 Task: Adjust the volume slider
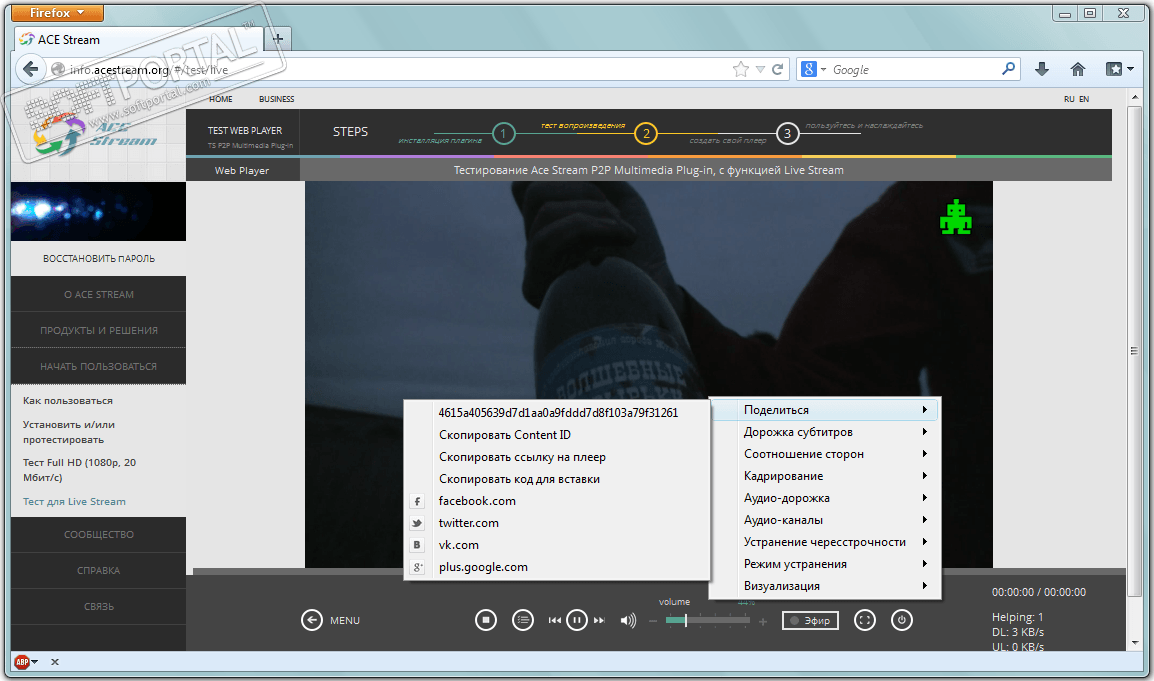tap(708, 621)
